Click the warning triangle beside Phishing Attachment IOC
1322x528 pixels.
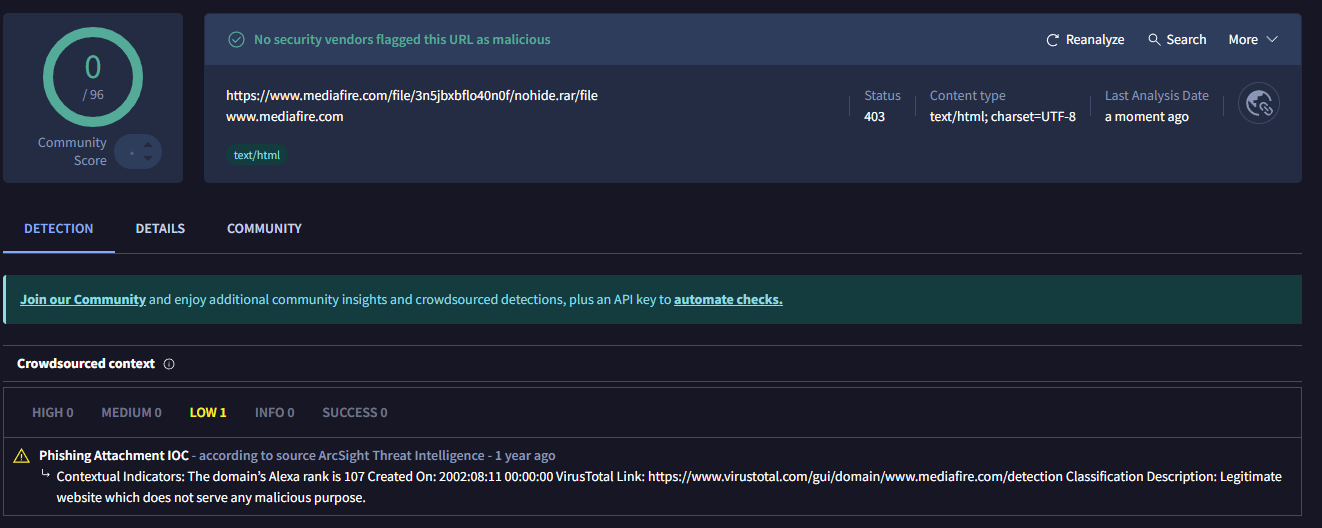[21, 456]
